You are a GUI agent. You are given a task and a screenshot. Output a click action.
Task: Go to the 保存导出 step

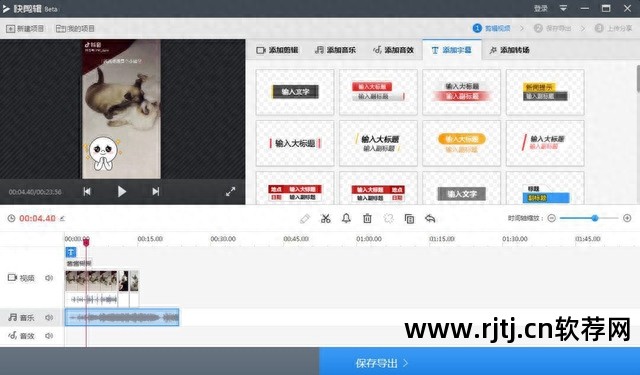coord(553,28)
